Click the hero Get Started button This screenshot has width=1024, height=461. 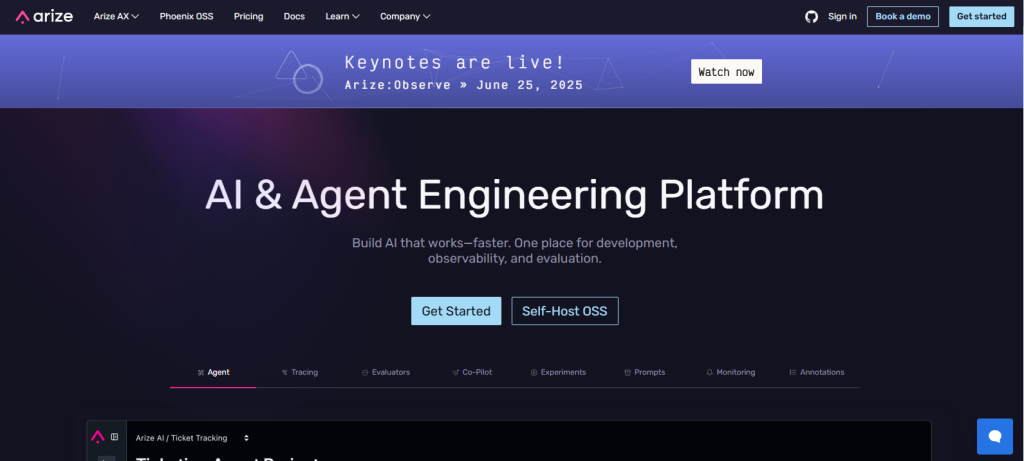pyautogui.click(x=456, y=311)
